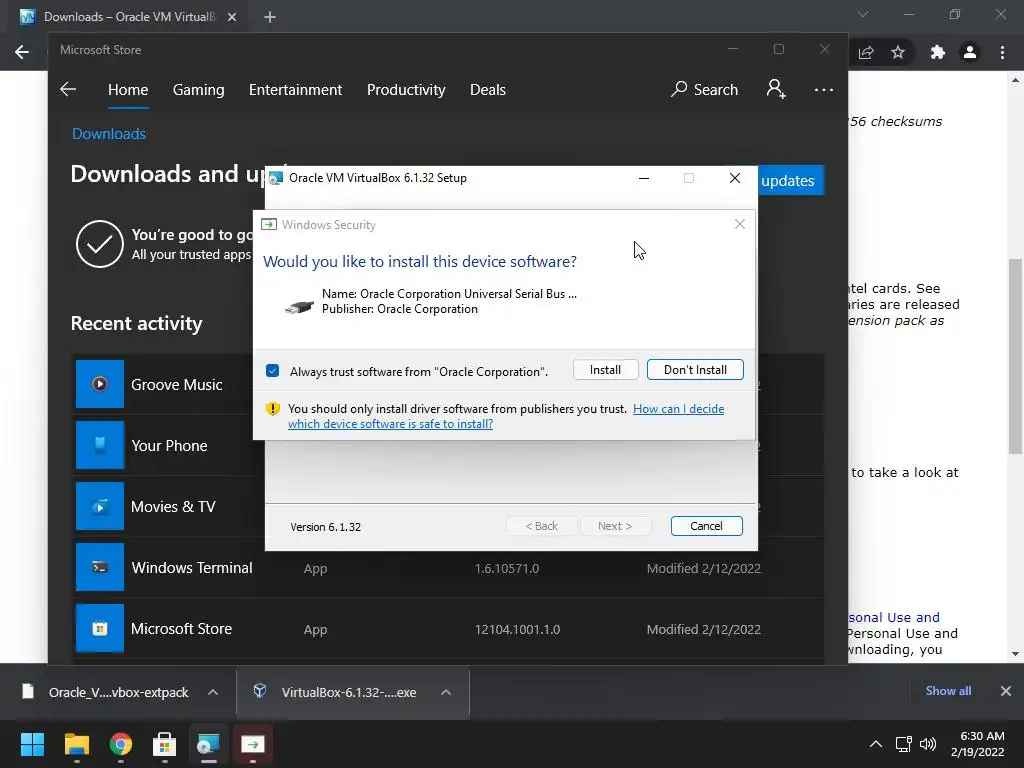Image resolution: width=1024 pixels, height=768 pixels.
Task: Open Chrome's three-dot menu
Action: 1002,52
